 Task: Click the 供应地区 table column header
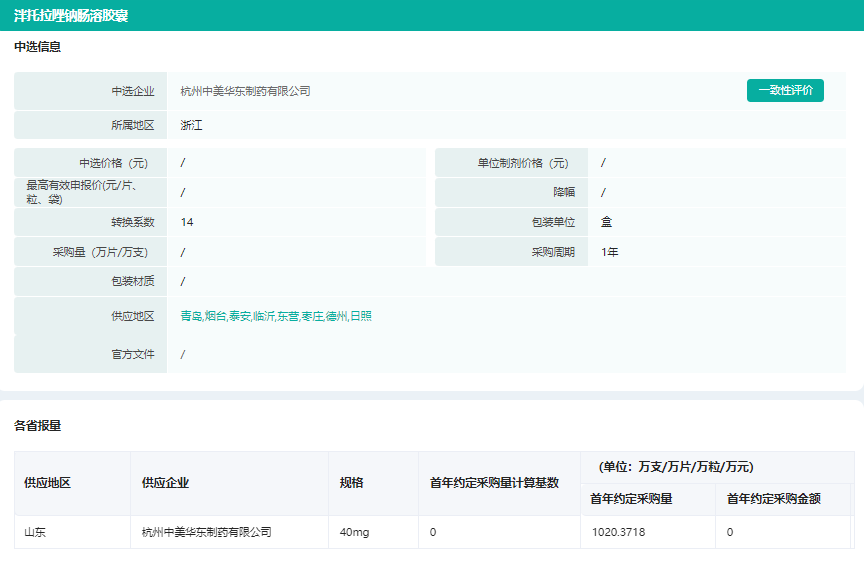[47, 483]
